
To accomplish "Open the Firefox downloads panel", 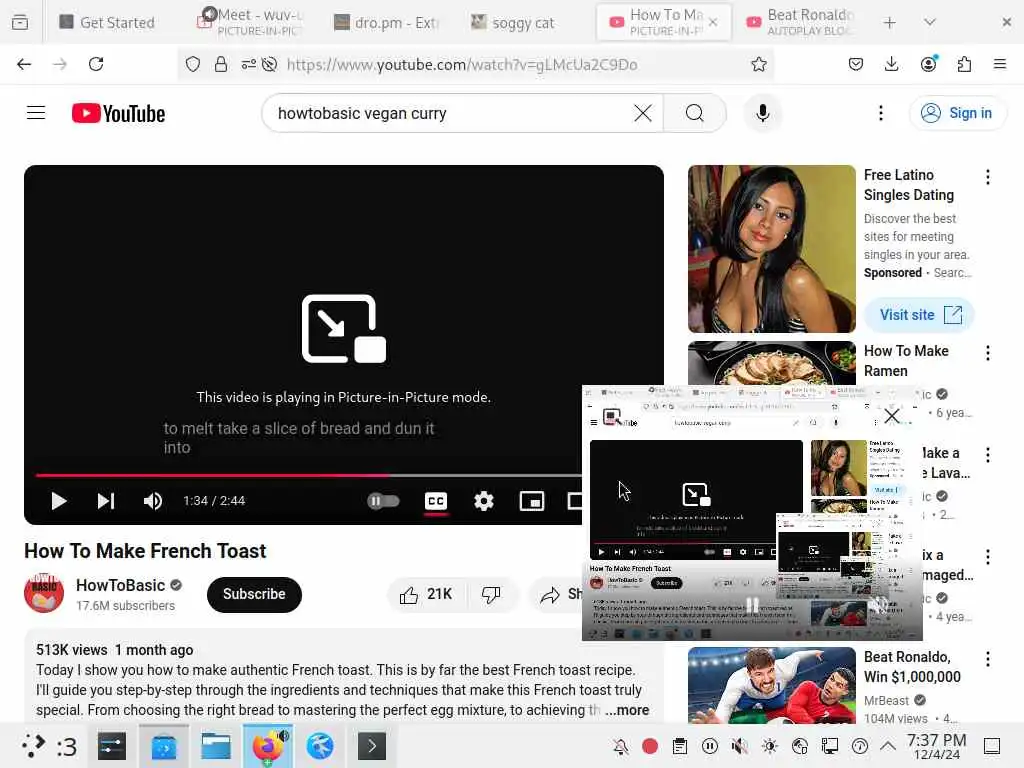I will pyautogui.click(x=891, y=64).
